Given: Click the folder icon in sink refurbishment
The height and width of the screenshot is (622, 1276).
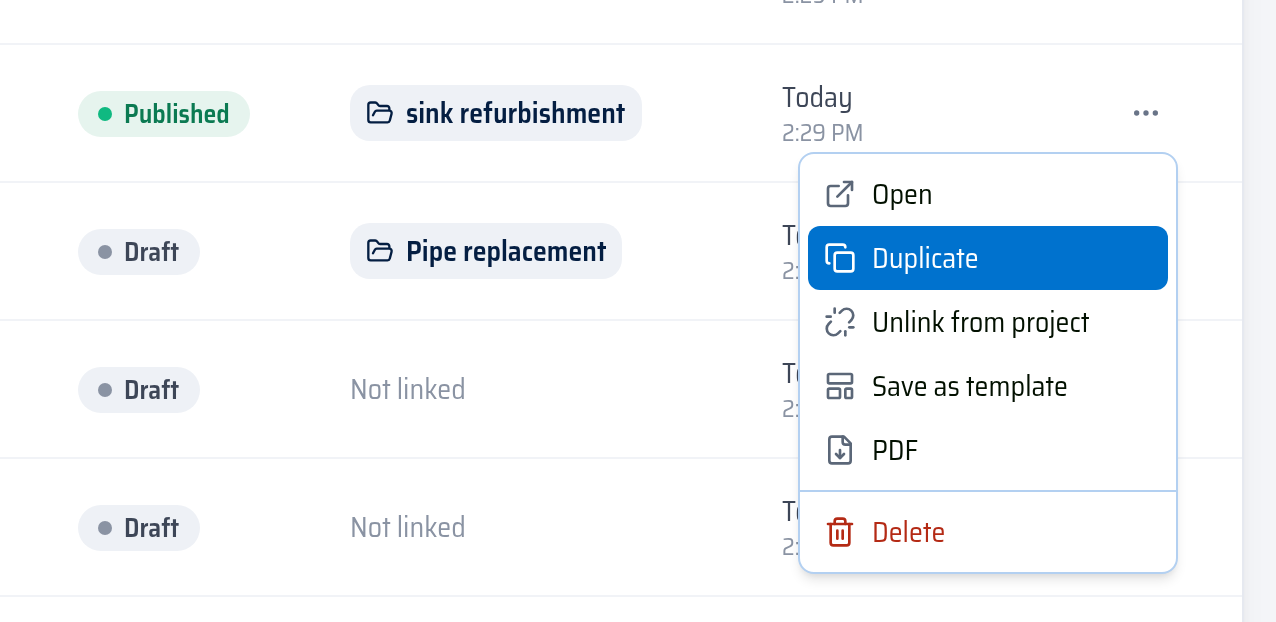Looking at the screenshot, I should click(380, 113).
